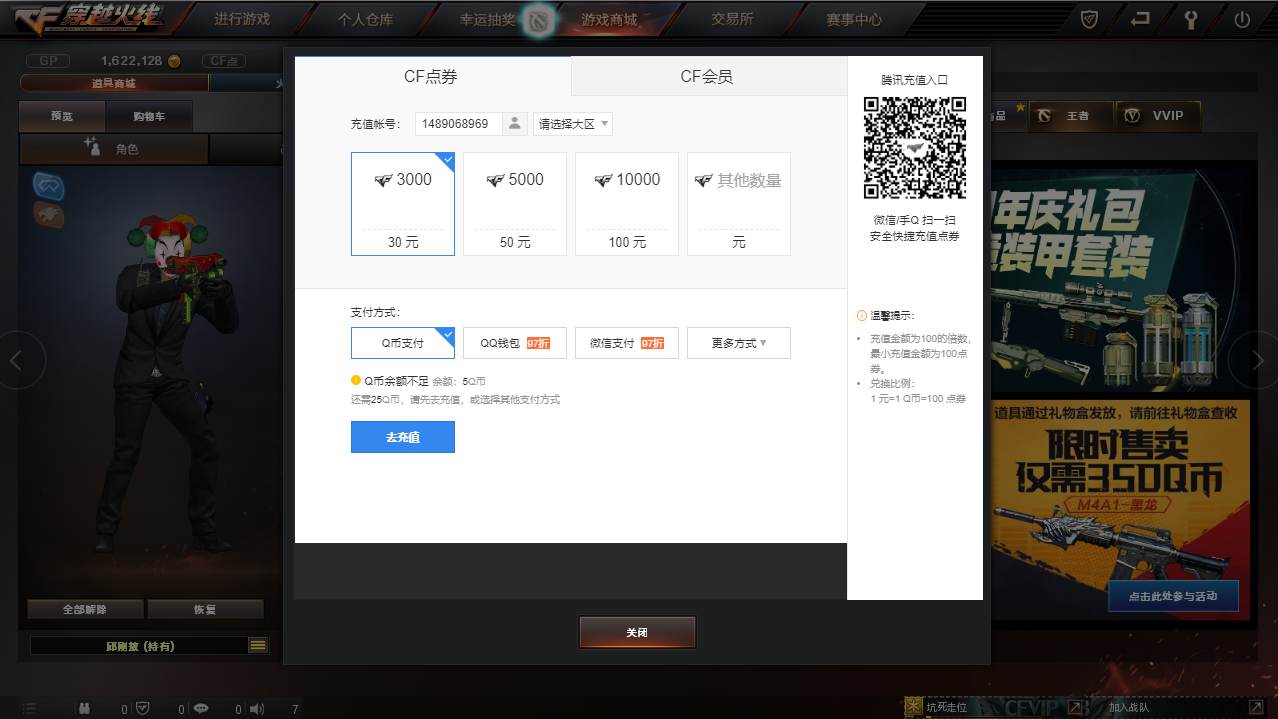This screenshot has height=719, width=1278.
Task: Click the 全部解除 button
Action: 85,609
